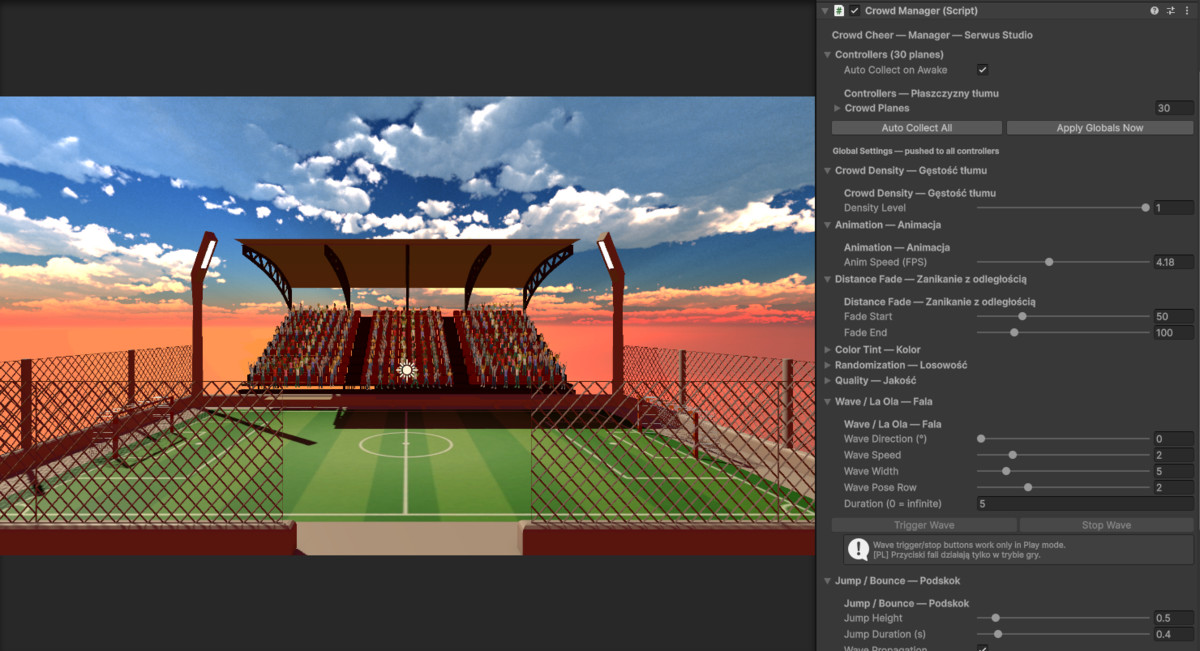The width and height of the screenshot is (1200, 651).
Task: Open the component help reference icon
Action: click(x=1155, y=10)
